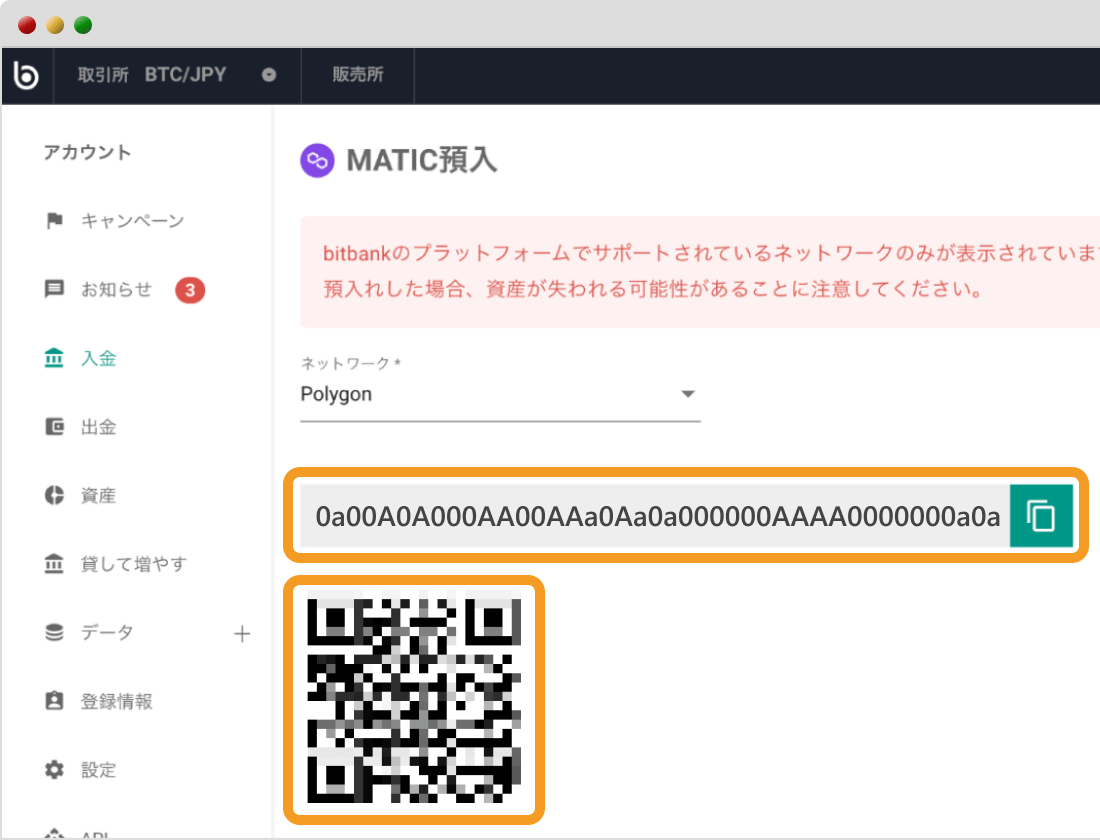Click the 入金 bank icon
The width and height of the screenshot is (1100, 840).
coord(54,358)
